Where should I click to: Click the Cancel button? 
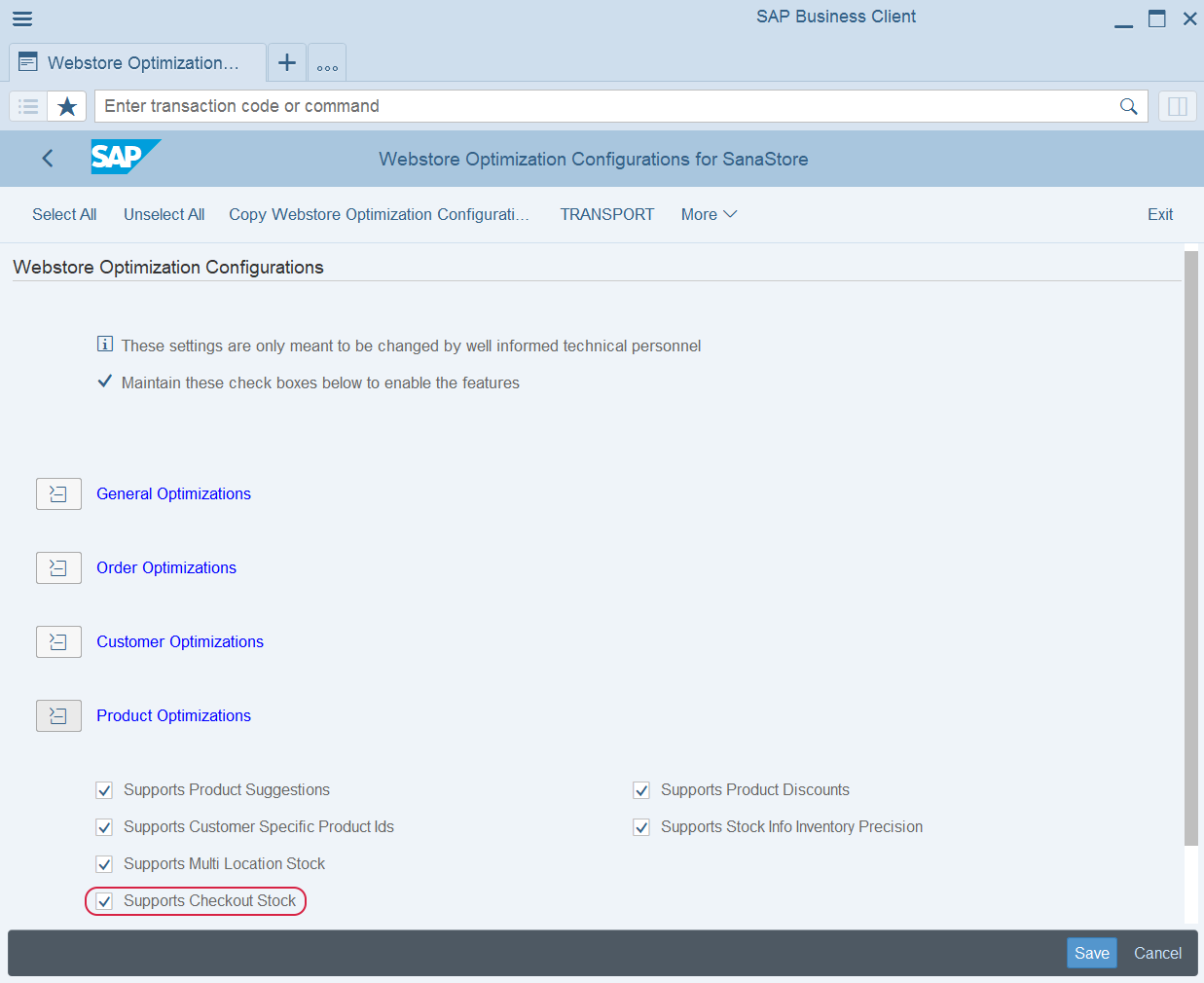[x=1157, y=953]
